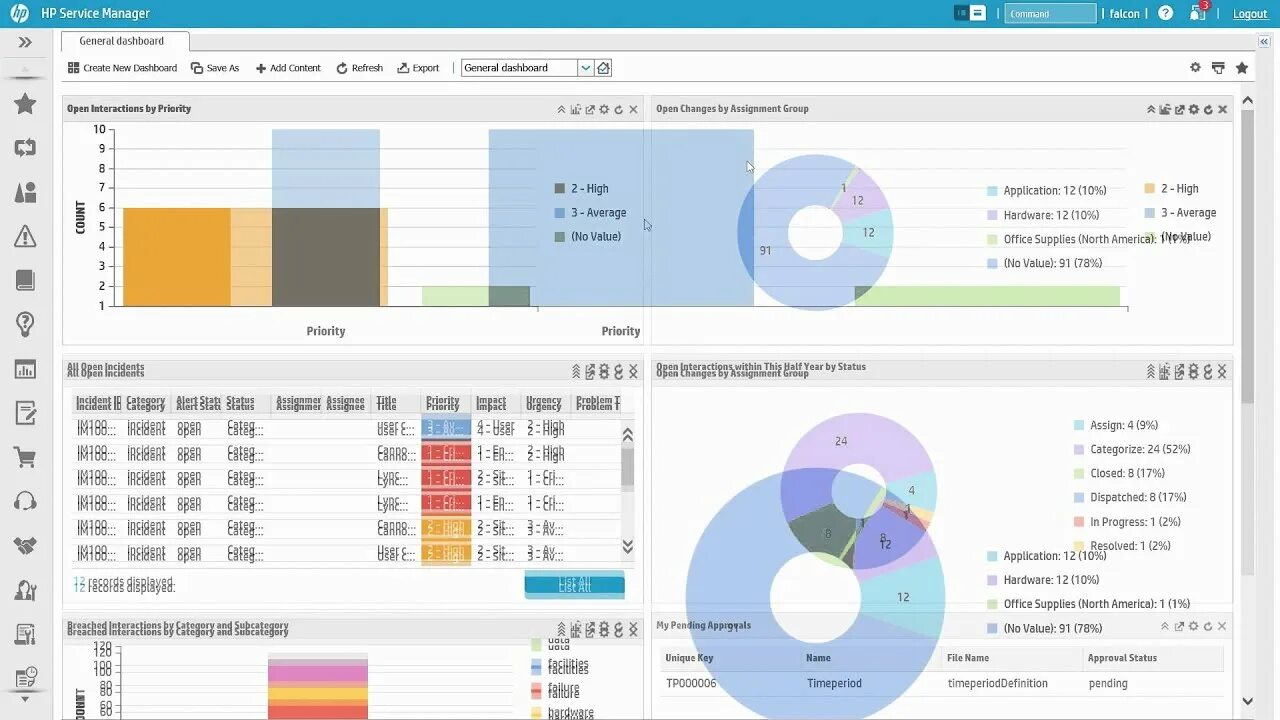Click Export in dashboard toolbar
Image resolution: width=1280 pixels, height=720 pixels.
tap(418, 68)
